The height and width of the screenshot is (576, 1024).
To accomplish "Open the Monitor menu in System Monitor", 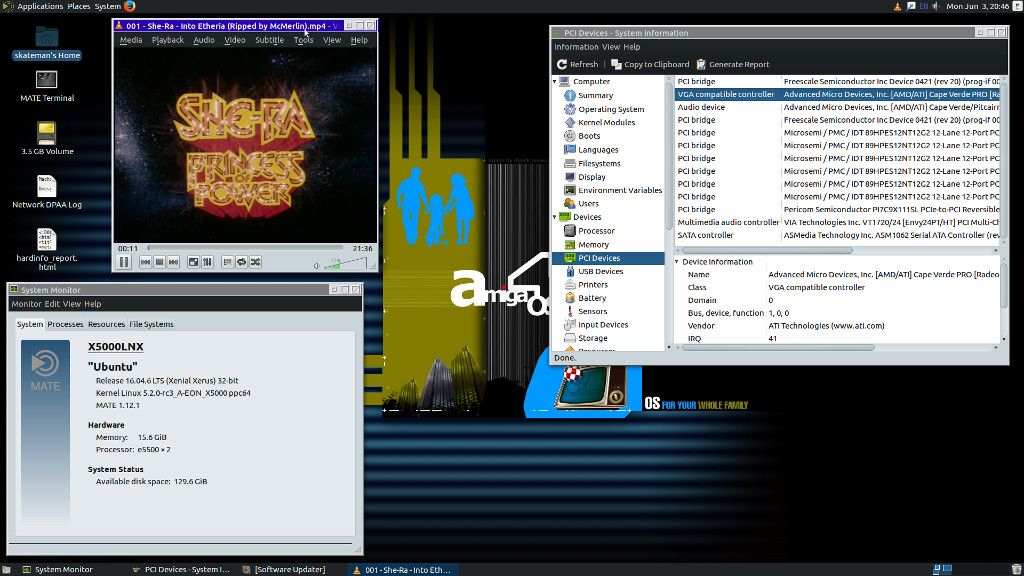I will pos(26,304).
